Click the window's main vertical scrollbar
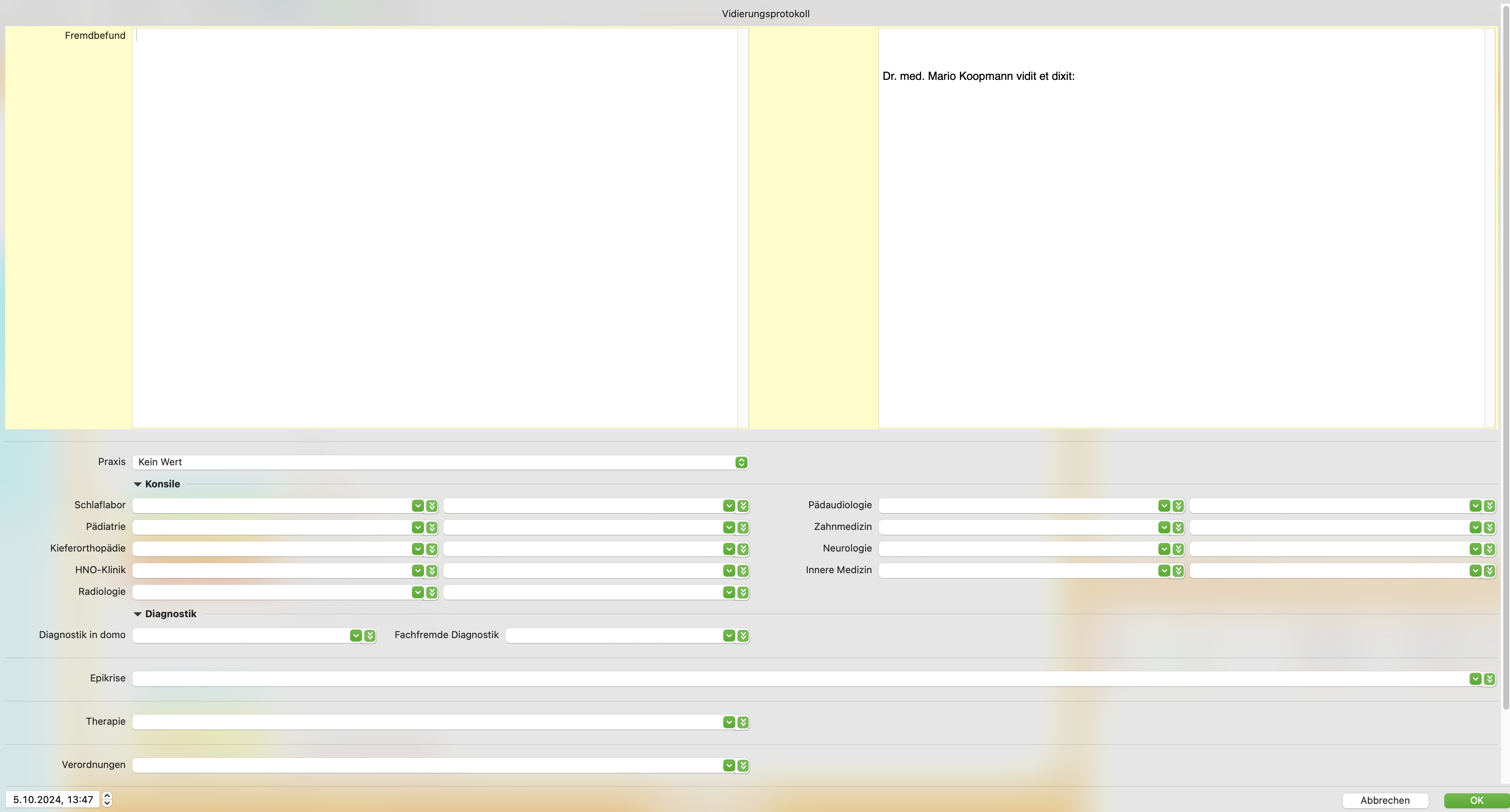 [x=1506, y=357]
